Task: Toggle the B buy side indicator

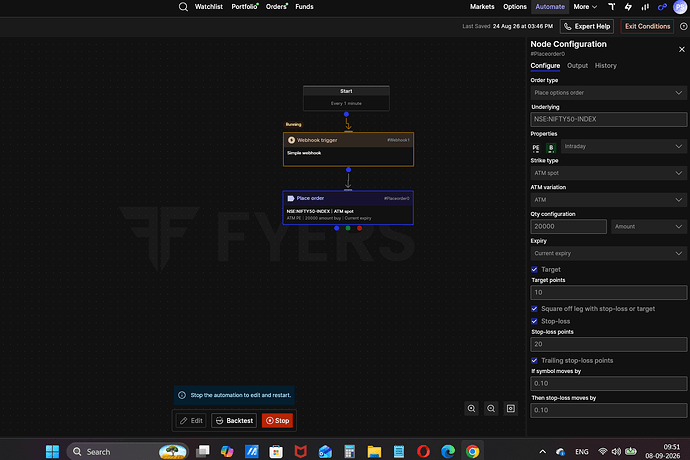Action: point(551,148)
